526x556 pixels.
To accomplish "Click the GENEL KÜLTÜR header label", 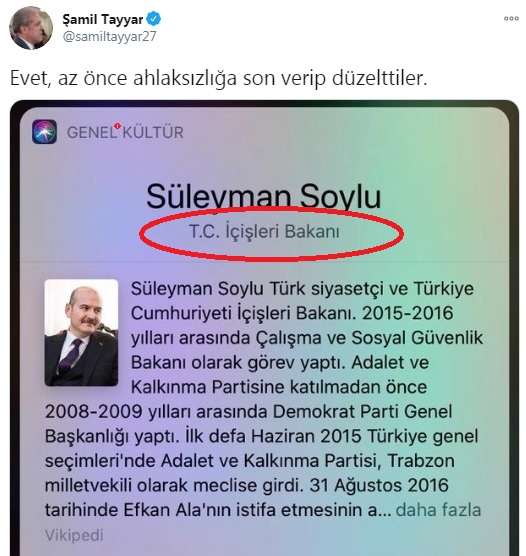I will pyautogui.click(x=125, y=132).
